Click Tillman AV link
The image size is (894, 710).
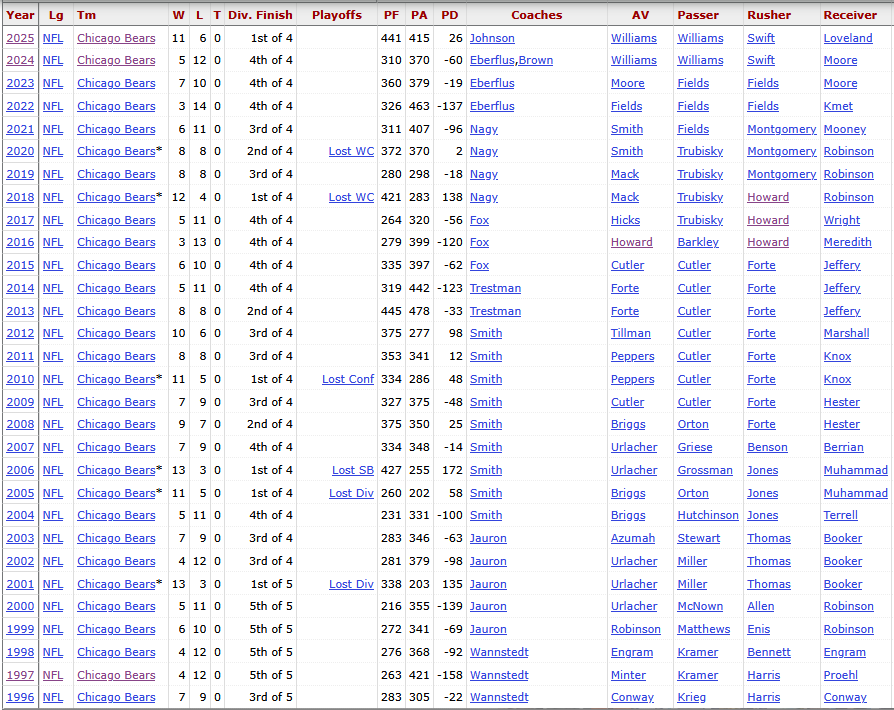[x=631, y=333]
